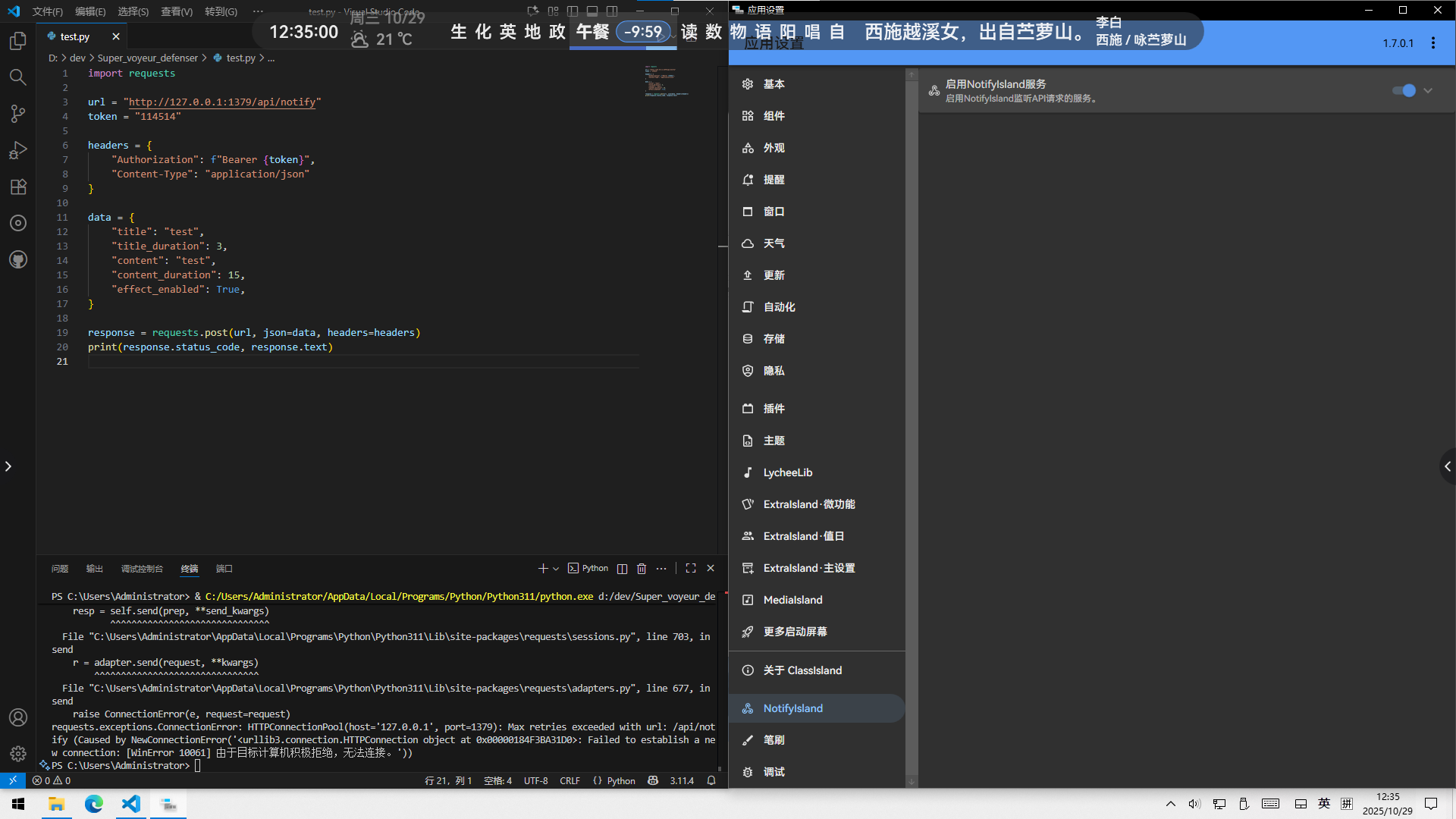Split the terminal panel
This screenshot has height=819, width=1456.
coord(622,569)
